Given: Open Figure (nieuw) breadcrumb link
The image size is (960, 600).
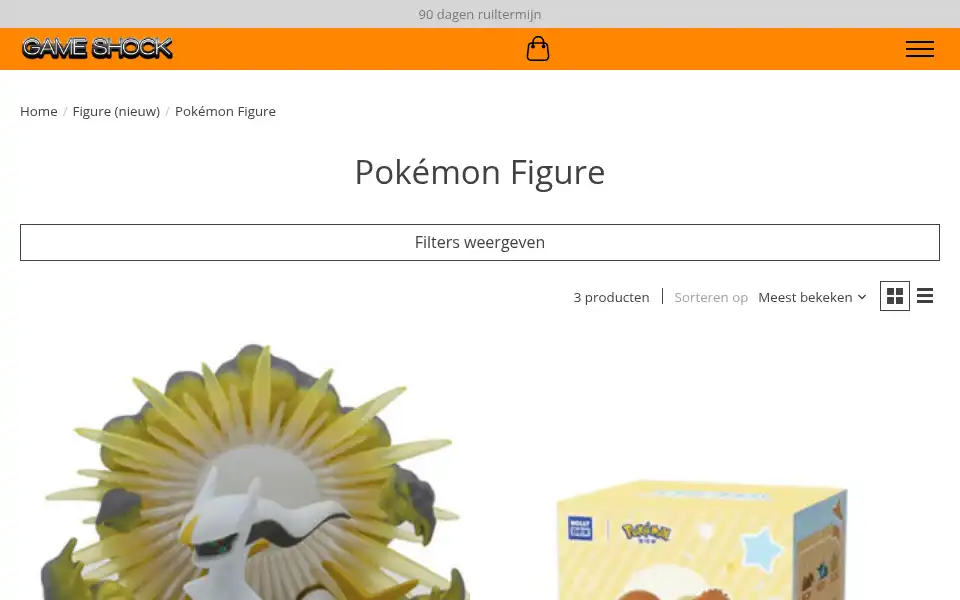Looking at the screenshot, I should coord(116,111).
